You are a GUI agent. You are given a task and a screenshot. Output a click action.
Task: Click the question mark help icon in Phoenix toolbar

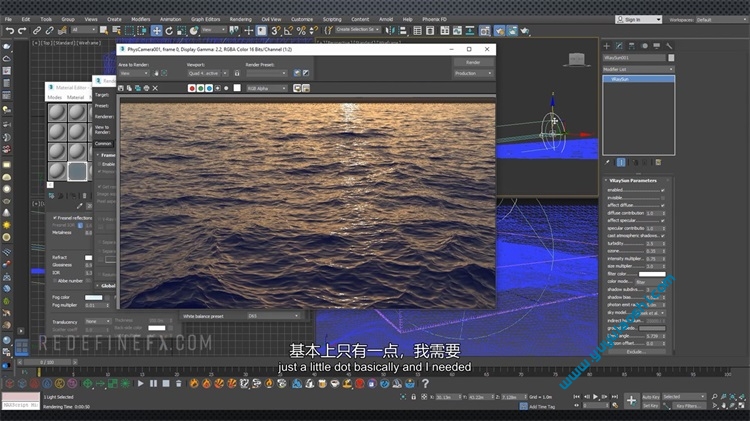pos(425,383)
